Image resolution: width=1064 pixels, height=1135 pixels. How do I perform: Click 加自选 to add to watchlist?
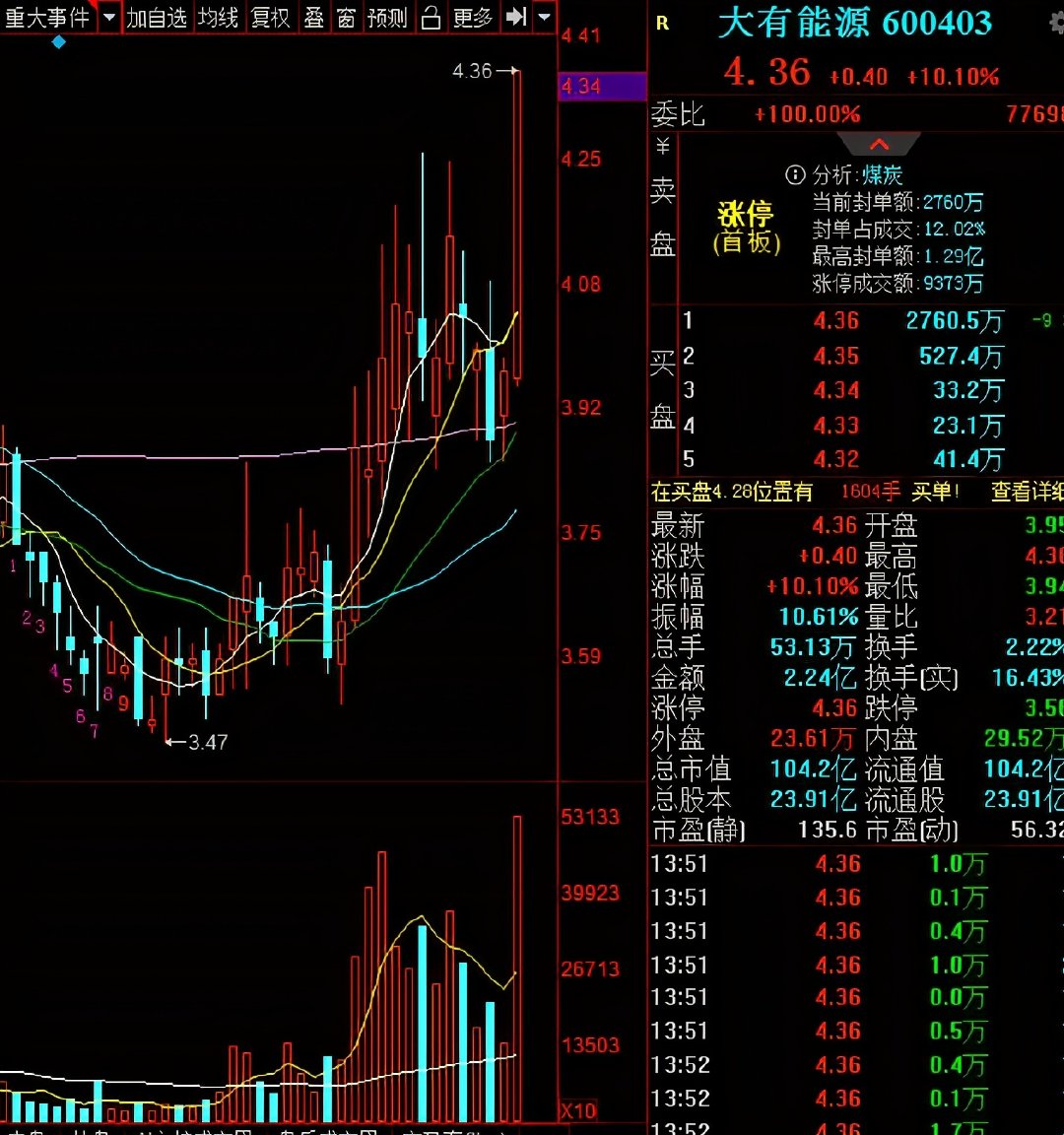pos(157,18)
